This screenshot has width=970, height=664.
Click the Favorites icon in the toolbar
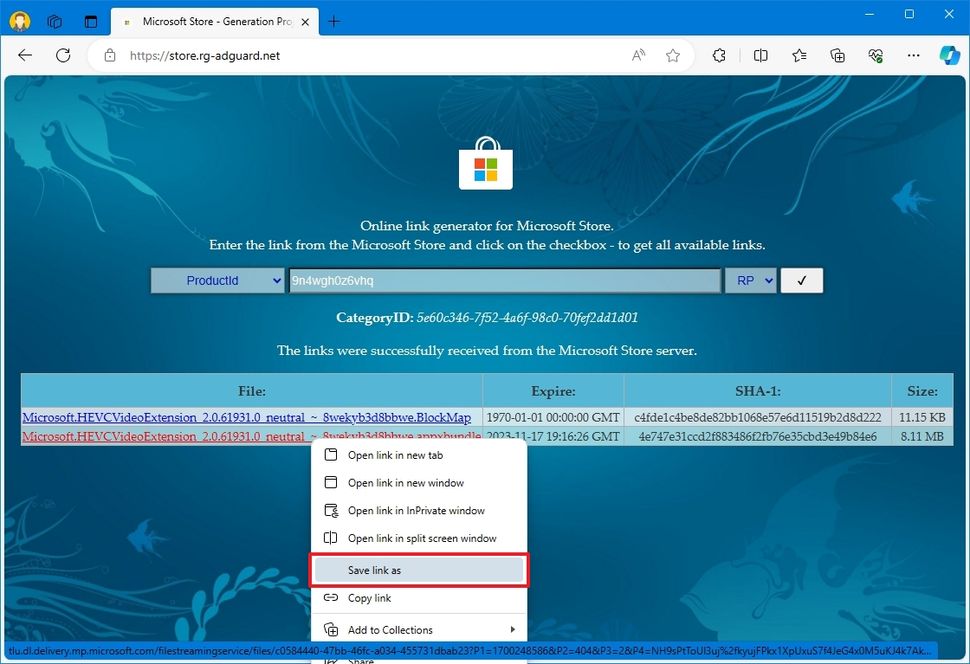pyautogui.click(x=799, y=55)
